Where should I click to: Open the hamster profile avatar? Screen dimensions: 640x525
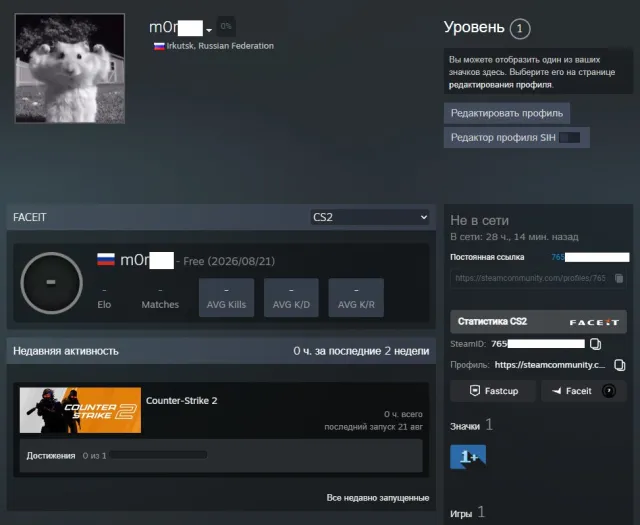click(x=70, y=68)
